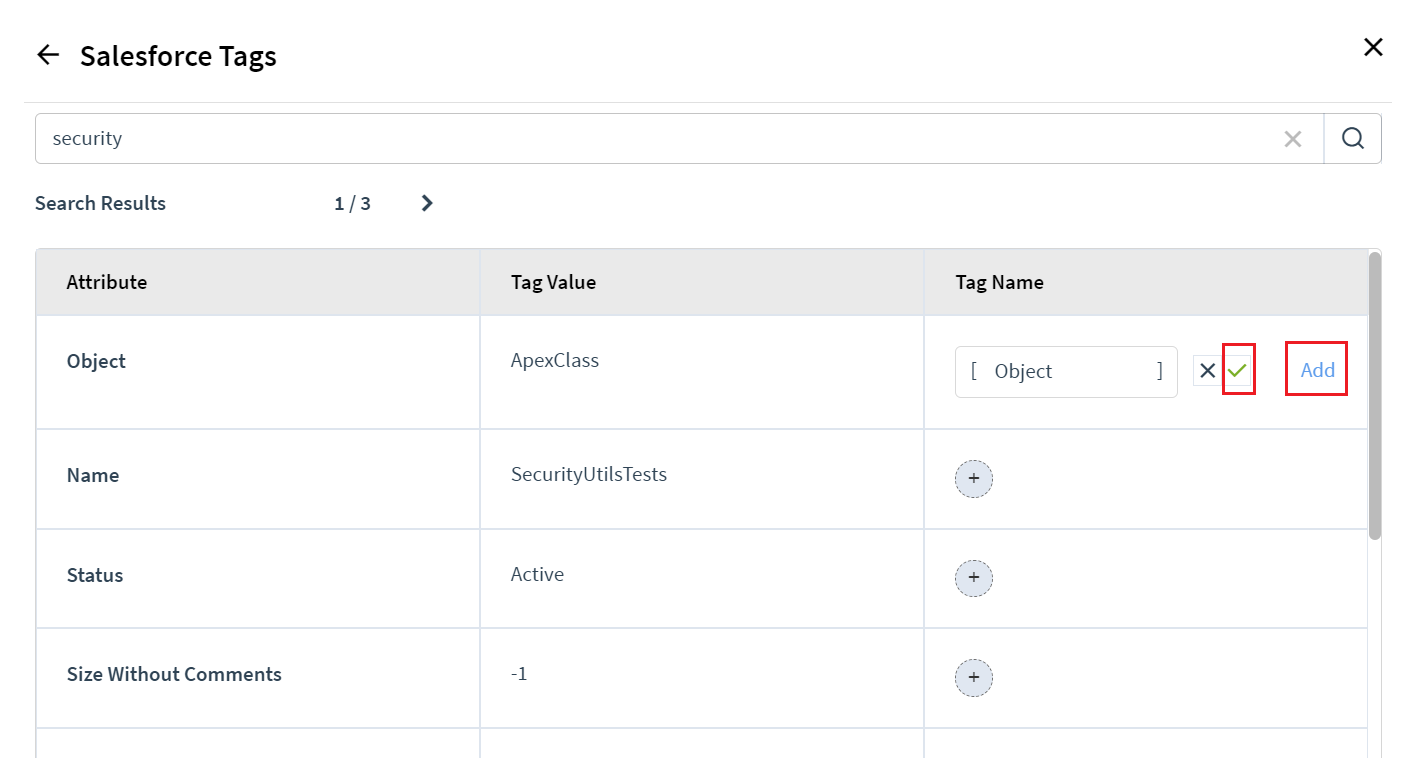Click the ApexClass tag value
Viewport: 1417px width, 758px height.
coord(555,360)
